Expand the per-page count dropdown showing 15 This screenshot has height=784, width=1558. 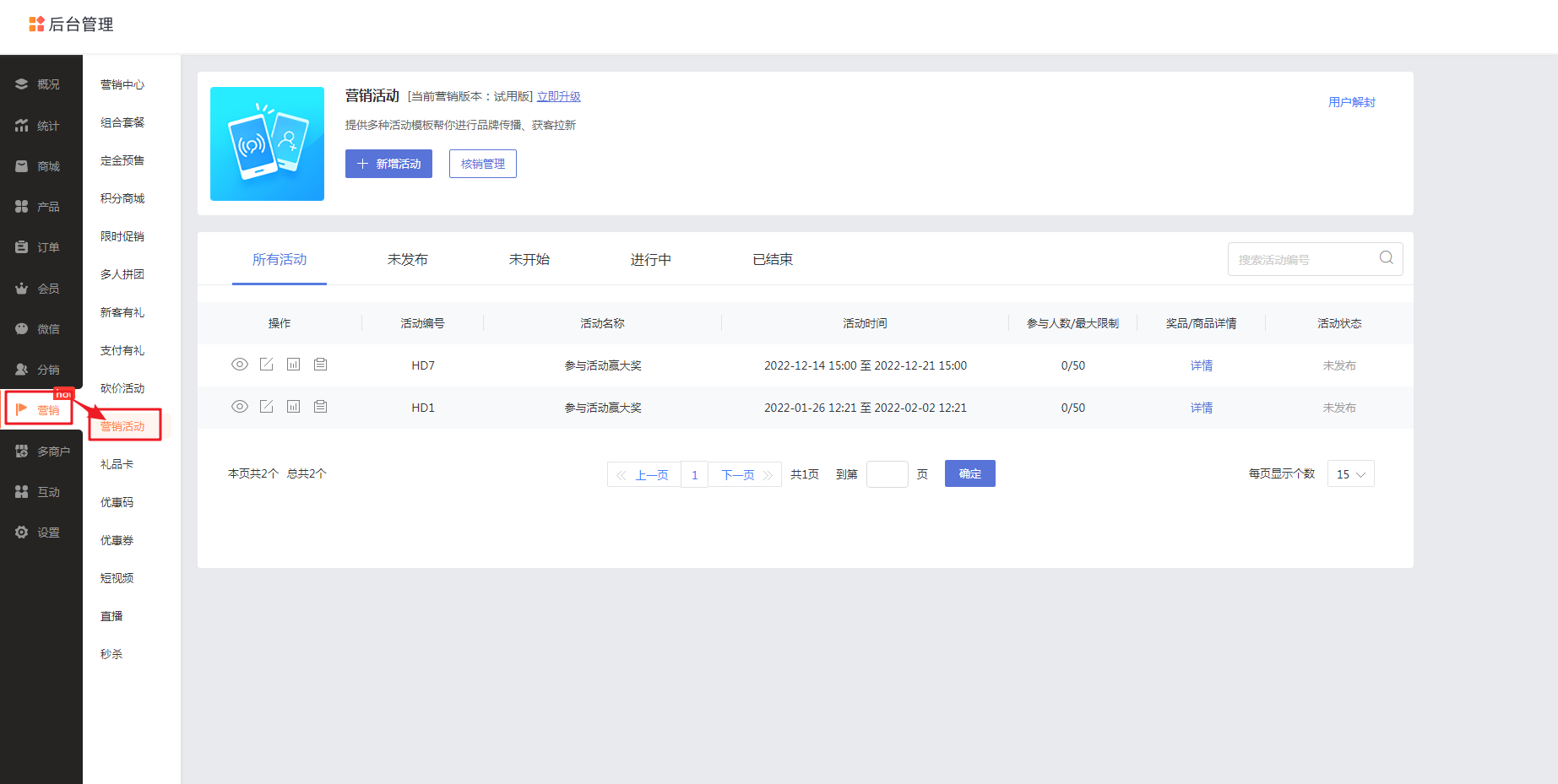1350,474
